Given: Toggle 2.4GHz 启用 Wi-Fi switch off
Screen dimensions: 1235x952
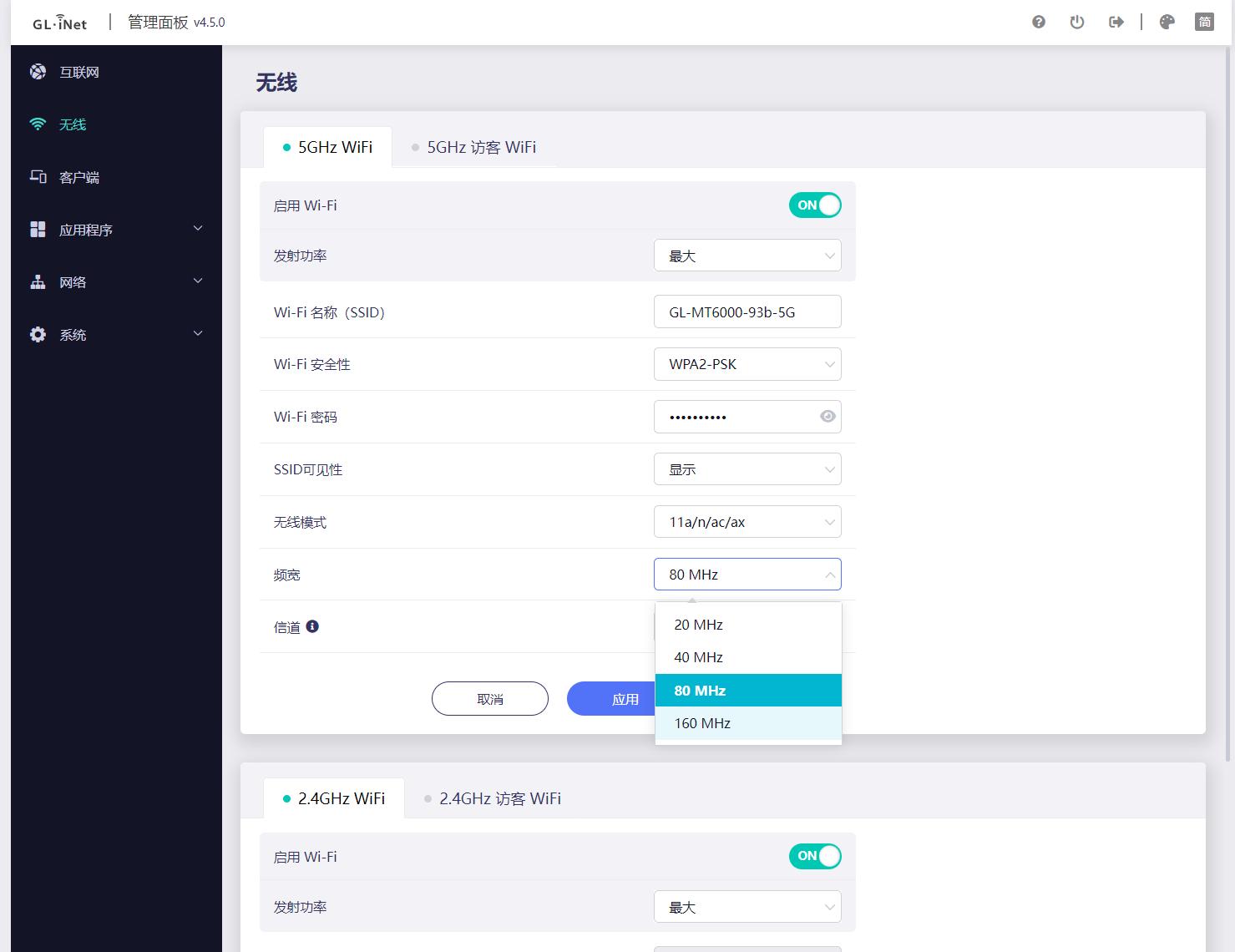Looking at the screenshot, I should tap(814, 856).
